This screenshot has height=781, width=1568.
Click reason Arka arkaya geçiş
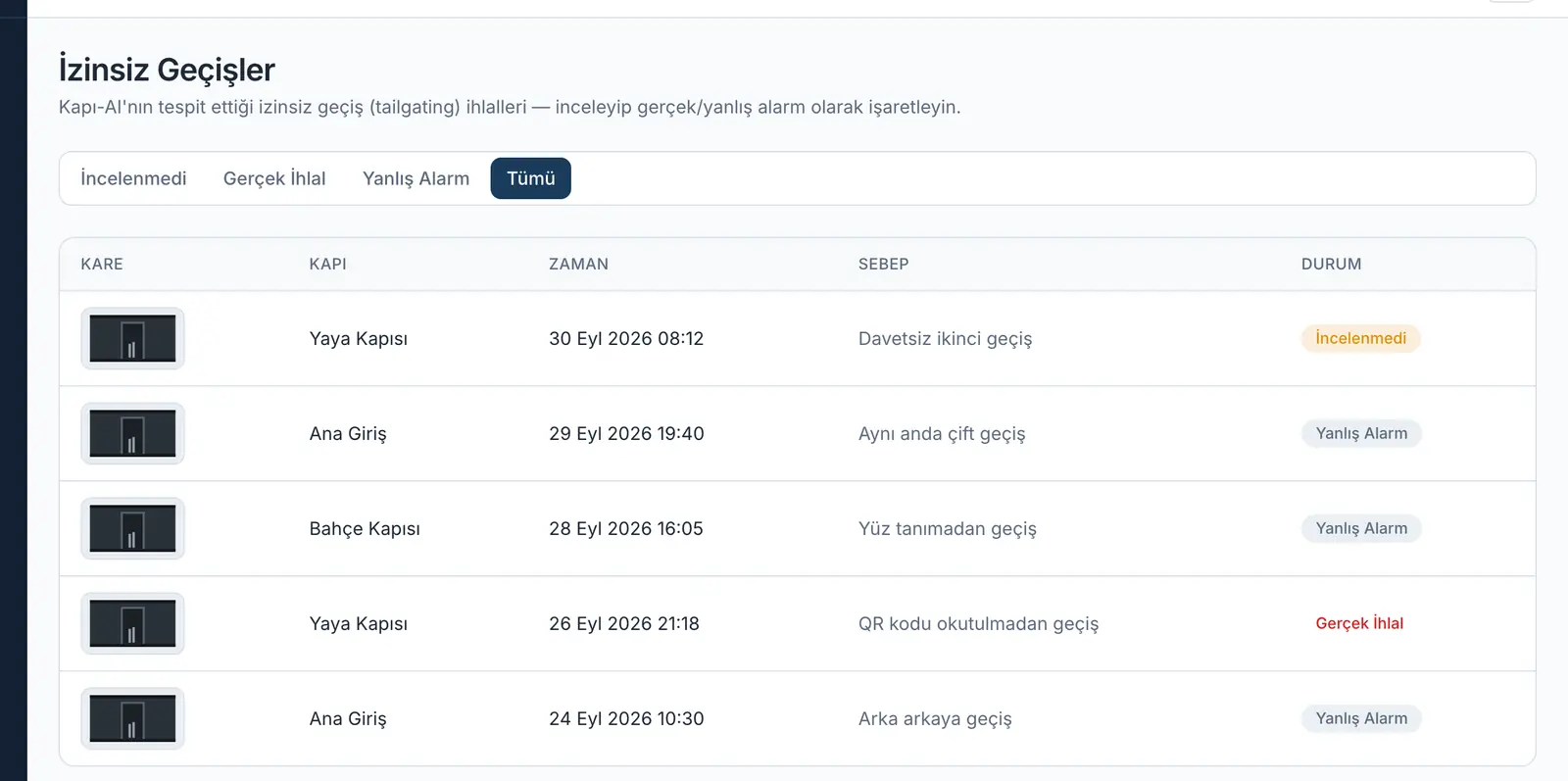(x=935, y=718)
